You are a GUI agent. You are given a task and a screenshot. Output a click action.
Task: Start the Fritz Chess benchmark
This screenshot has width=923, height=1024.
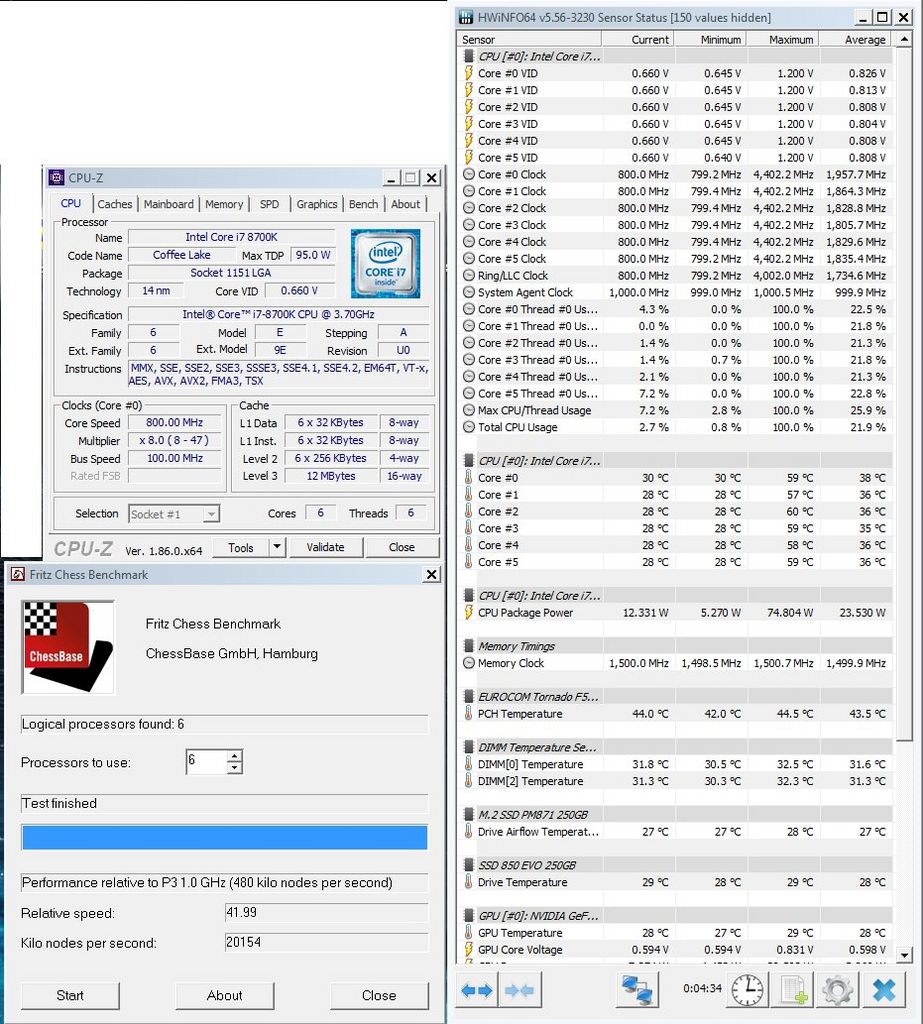(x=70, y=995)
